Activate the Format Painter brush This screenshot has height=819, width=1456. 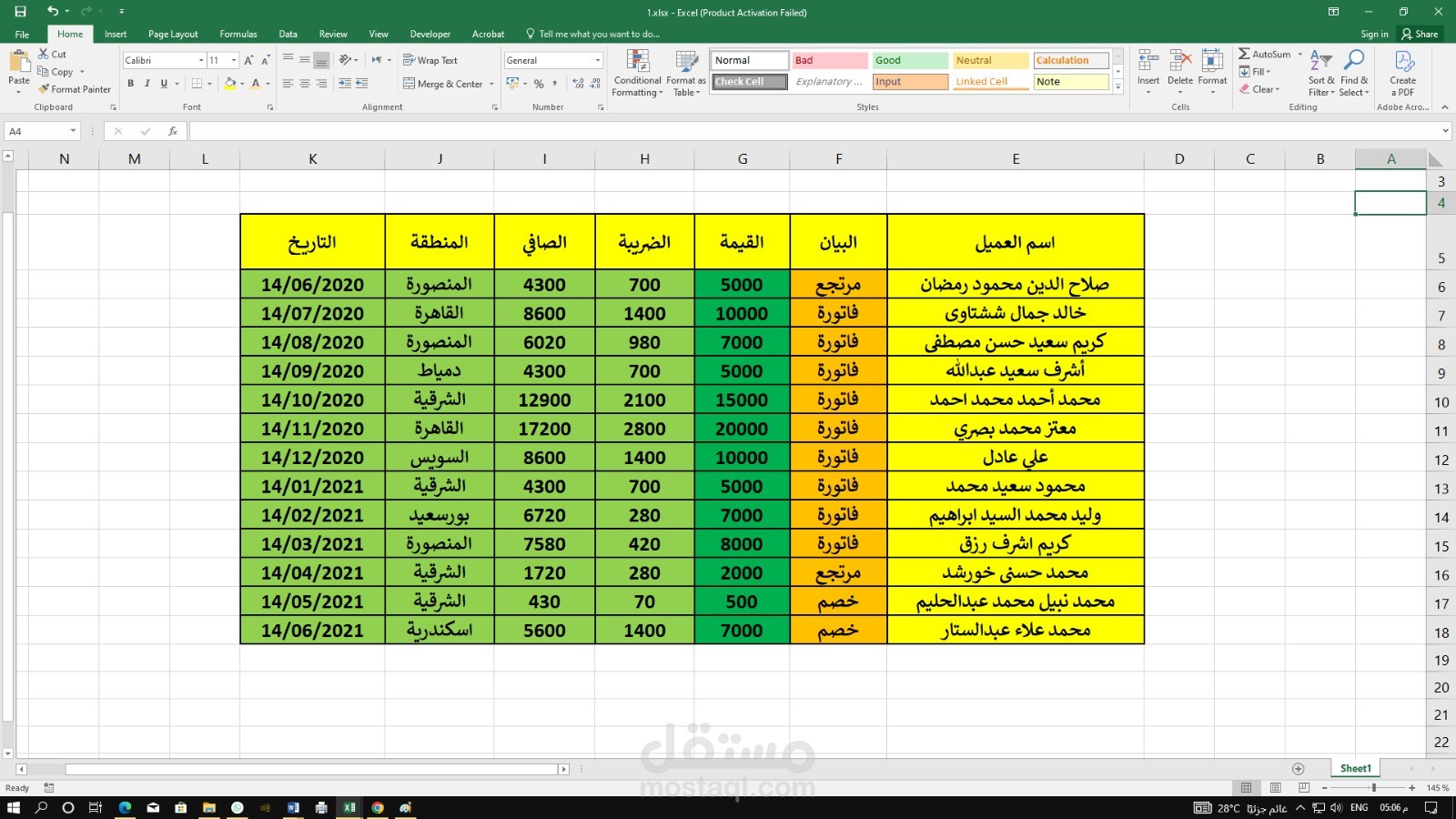pyautogui.click(x=75, y=89)
